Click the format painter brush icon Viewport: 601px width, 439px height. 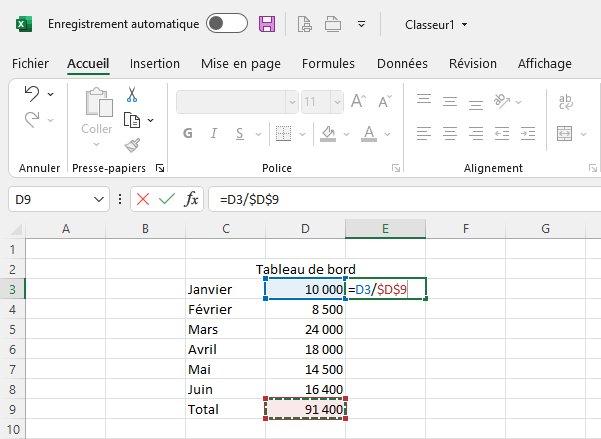pos(132,145)
